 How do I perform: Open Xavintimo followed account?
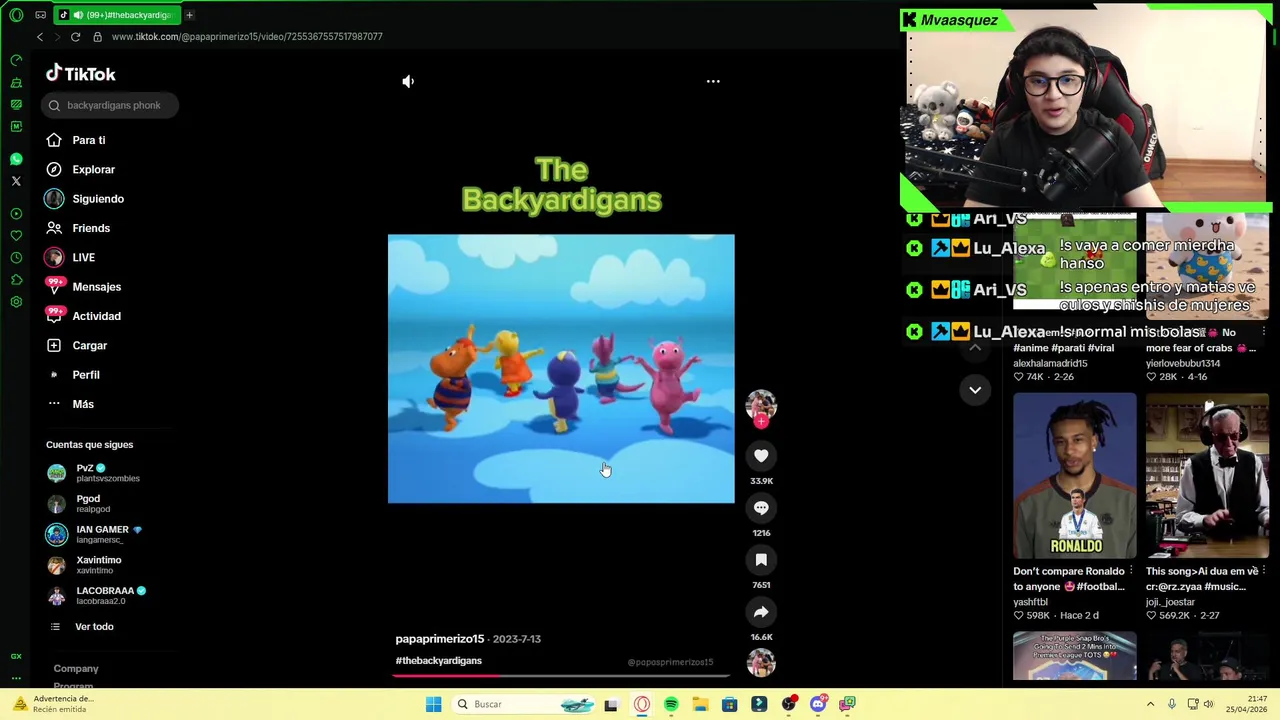(85, 565)
